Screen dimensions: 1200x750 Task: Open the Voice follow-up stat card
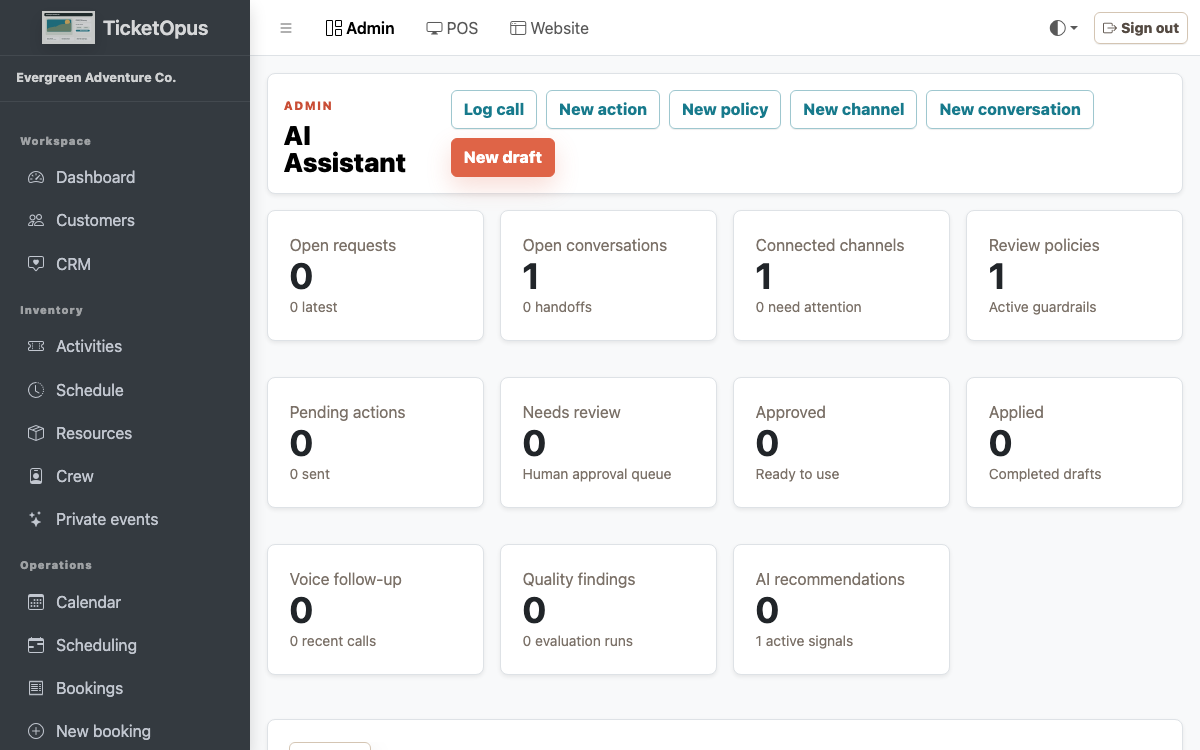coord(375,609)
